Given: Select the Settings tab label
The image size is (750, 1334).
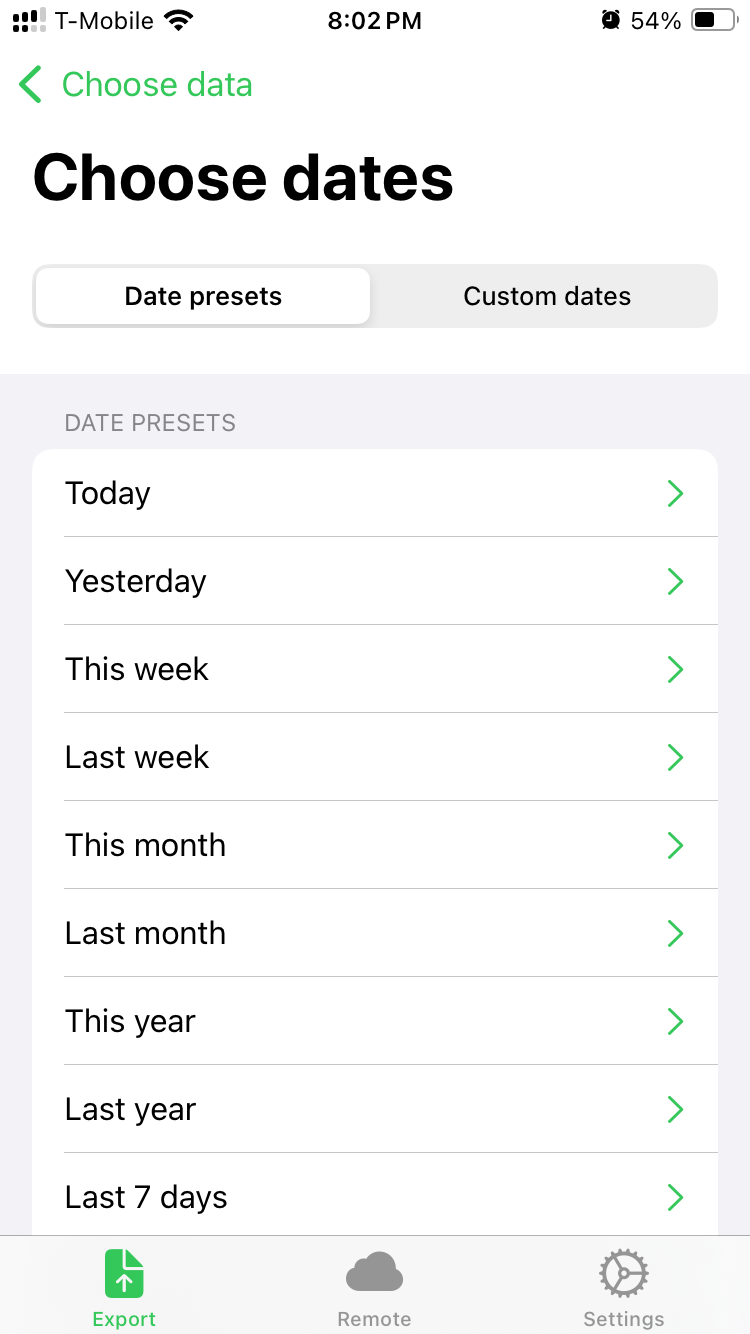Looking at the screenshot, I should click(624, 1319).
